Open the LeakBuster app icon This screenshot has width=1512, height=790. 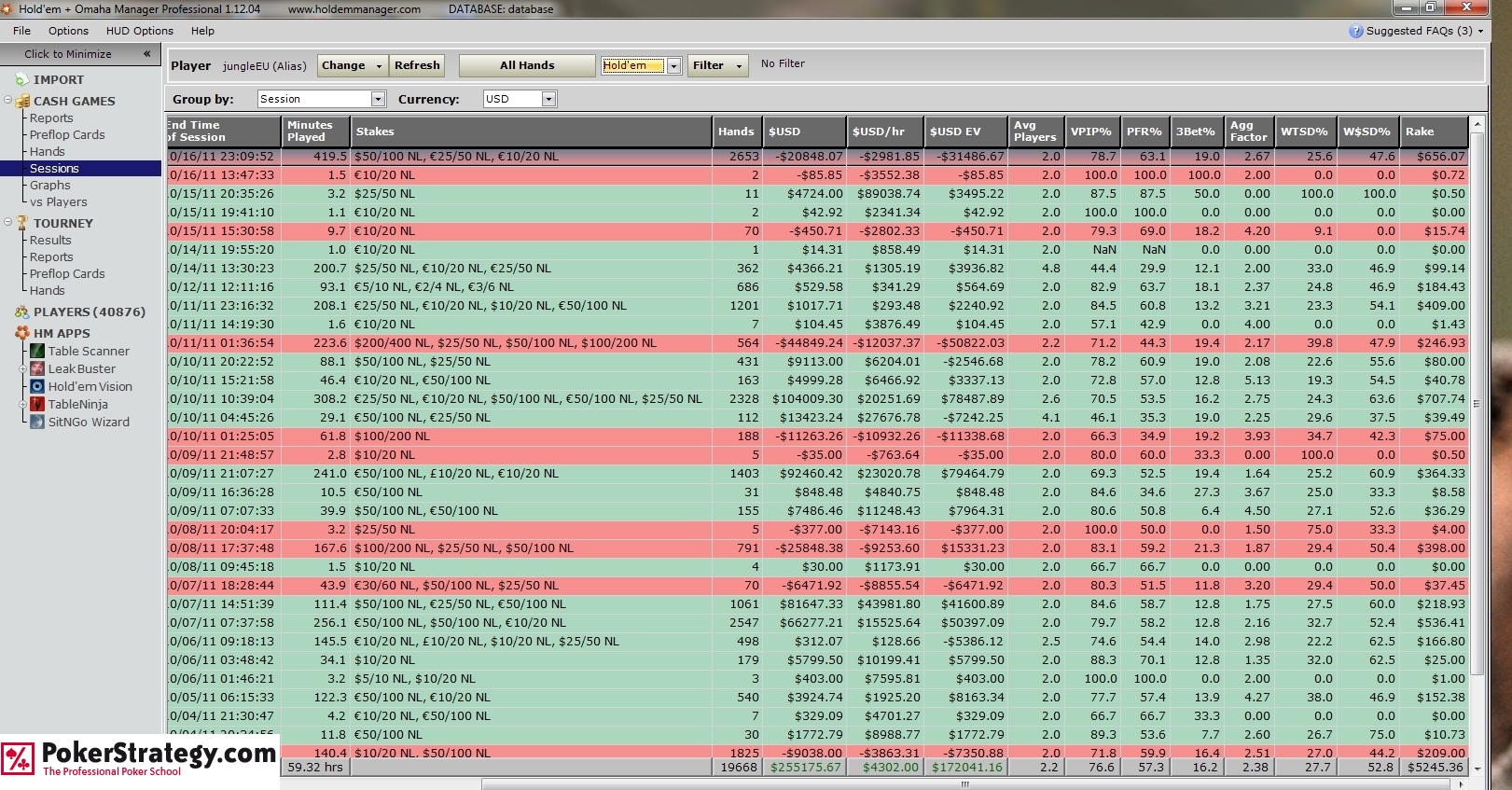point(37,368)
